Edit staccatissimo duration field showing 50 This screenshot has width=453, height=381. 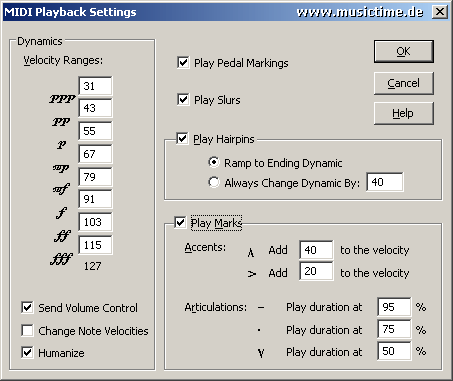[394, 351]
